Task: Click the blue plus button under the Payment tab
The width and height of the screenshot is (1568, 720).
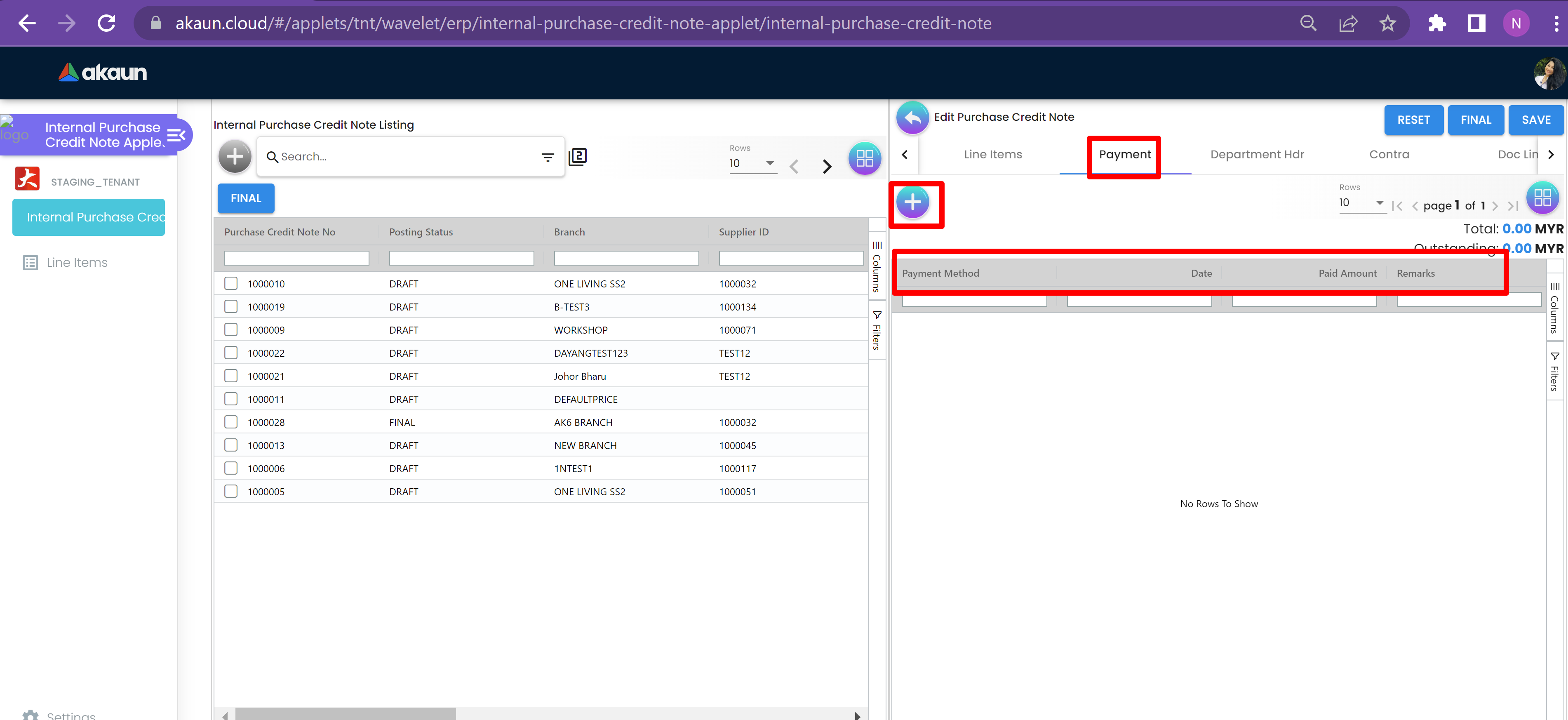Action: (x=912, y=202)
